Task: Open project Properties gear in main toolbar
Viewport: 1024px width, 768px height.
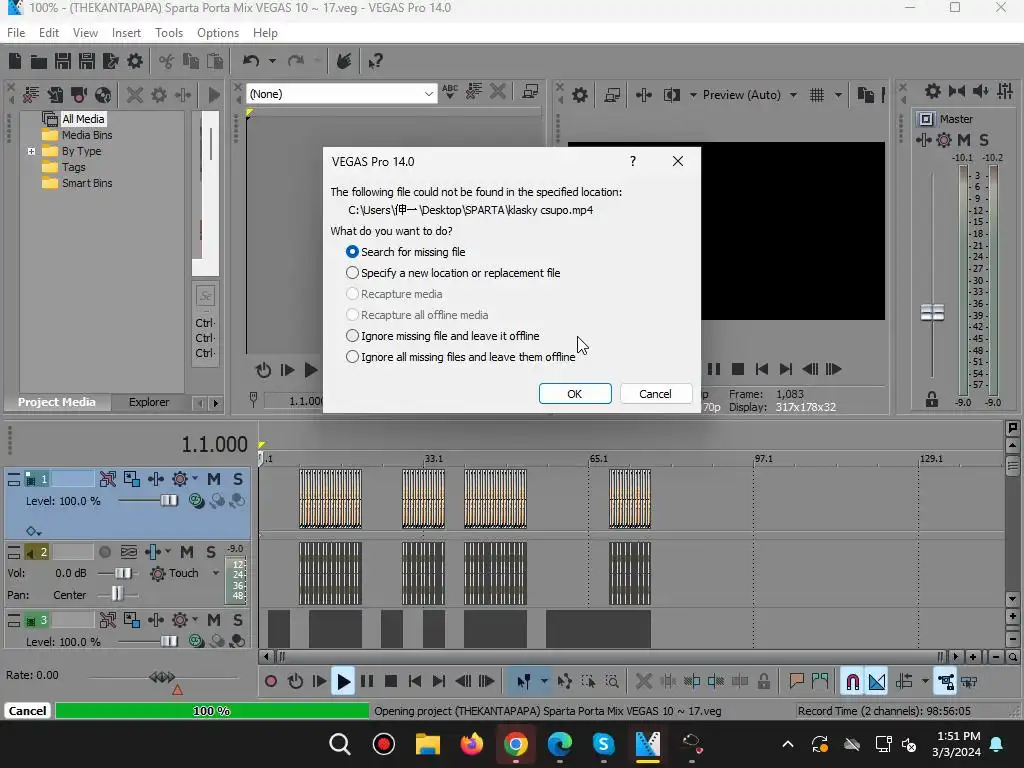Action: tap(135, 61)
